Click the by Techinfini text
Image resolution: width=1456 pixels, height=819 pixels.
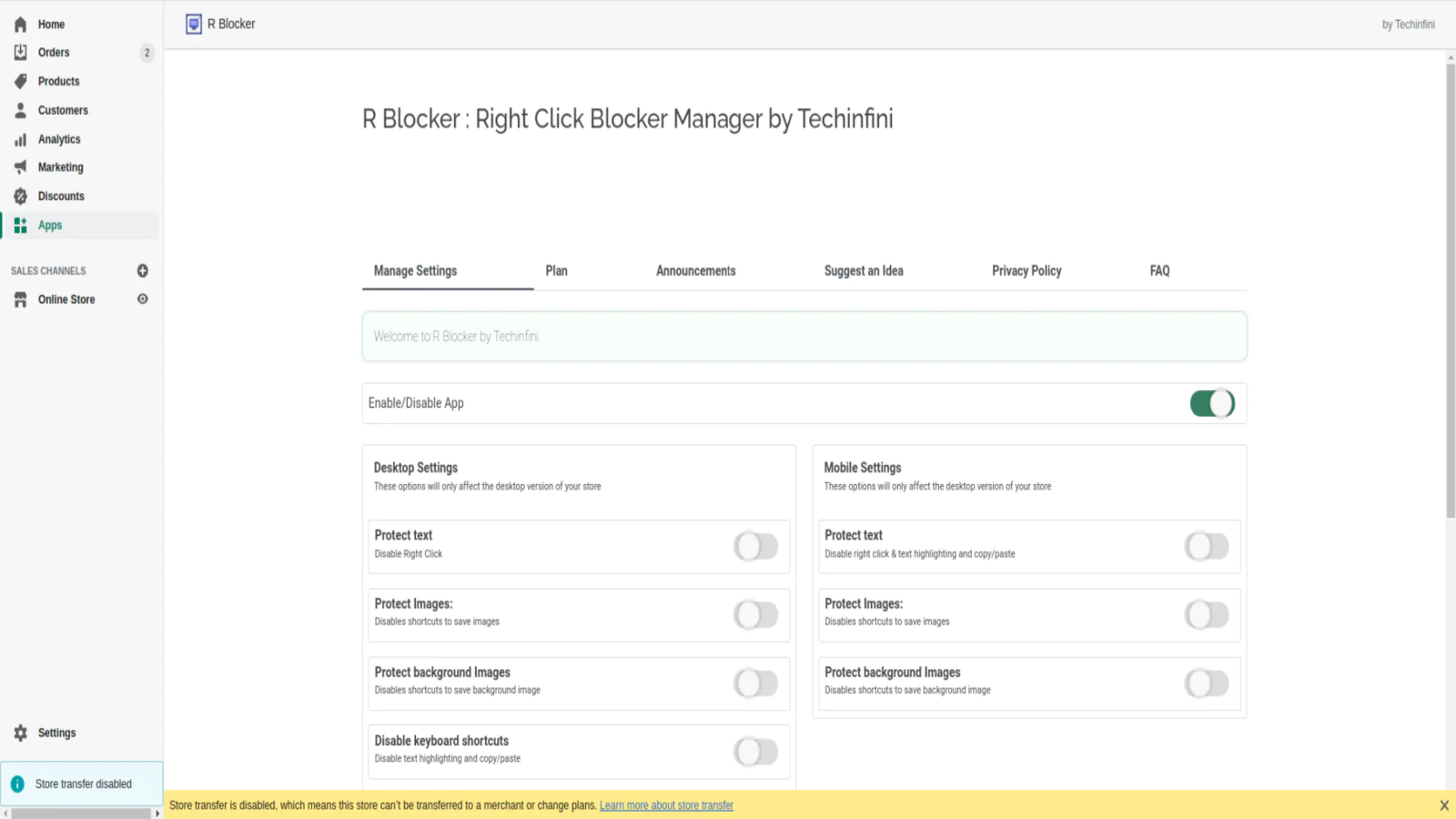(1408, 25)
